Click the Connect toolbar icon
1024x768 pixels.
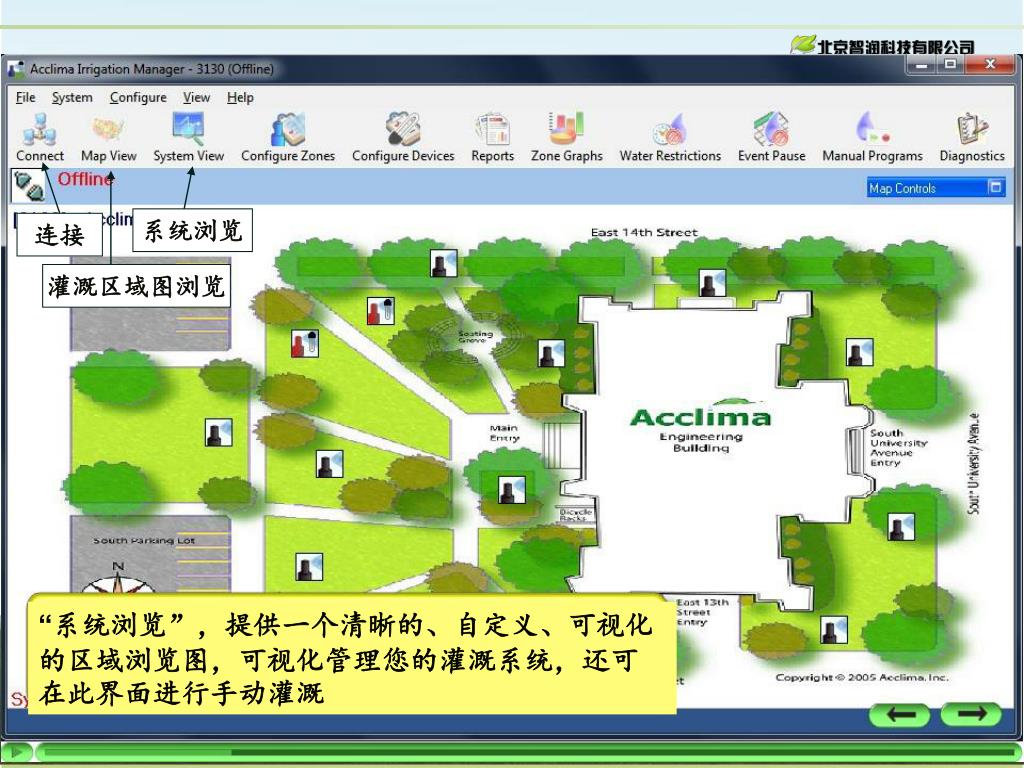coord(40,137)
